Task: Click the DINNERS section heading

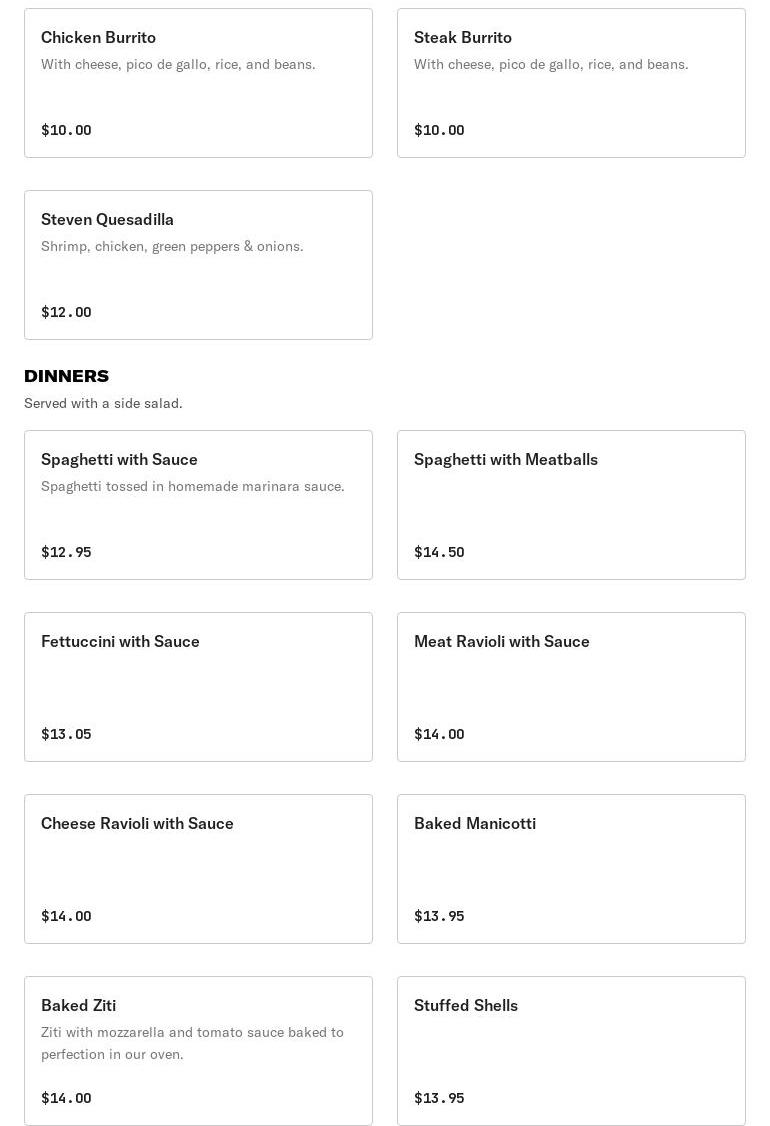Action: click(x=66, y=376)
